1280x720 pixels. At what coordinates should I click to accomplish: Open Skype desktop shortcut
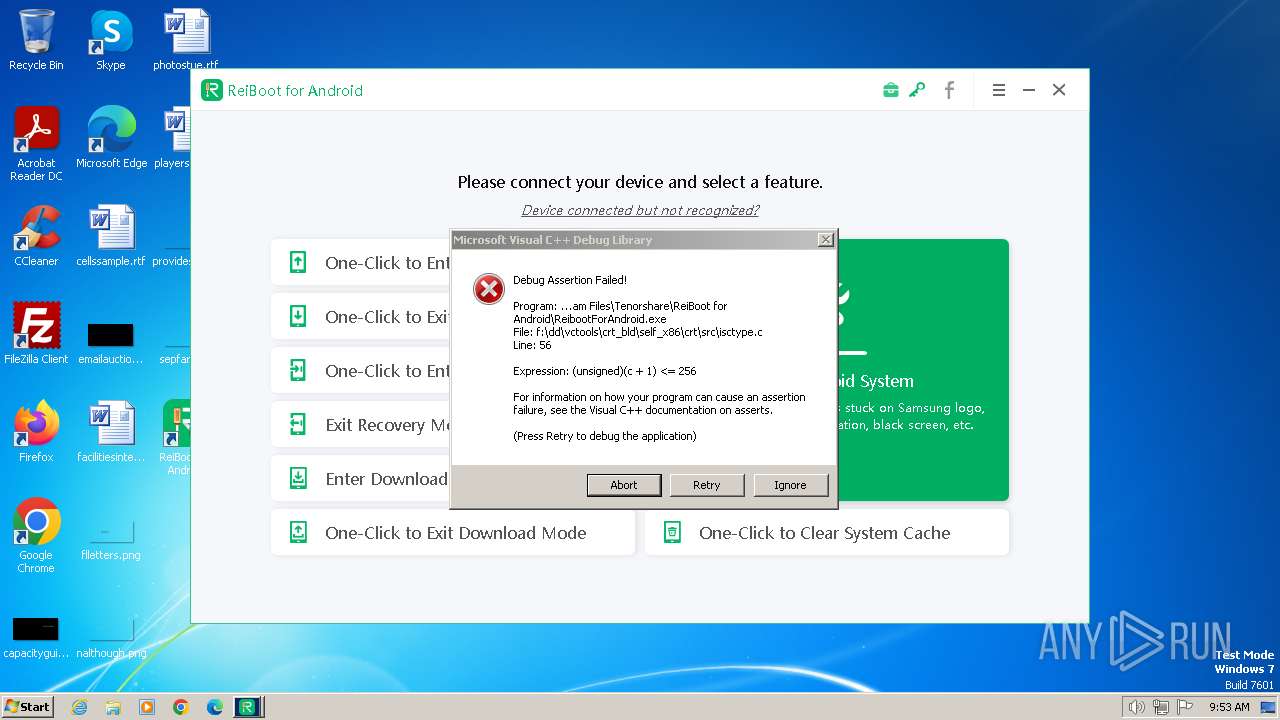pos(110,40)
